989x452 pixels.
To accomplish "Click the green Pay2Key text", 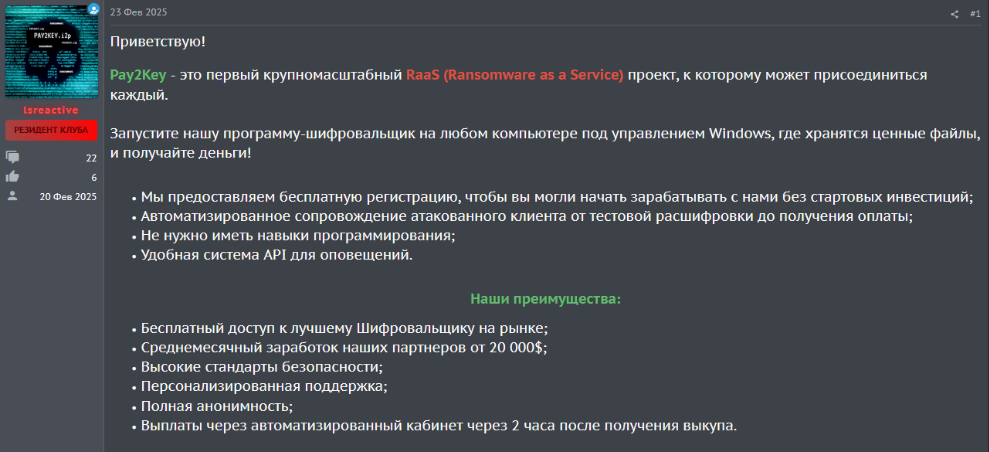I will (x=138, y=76).
